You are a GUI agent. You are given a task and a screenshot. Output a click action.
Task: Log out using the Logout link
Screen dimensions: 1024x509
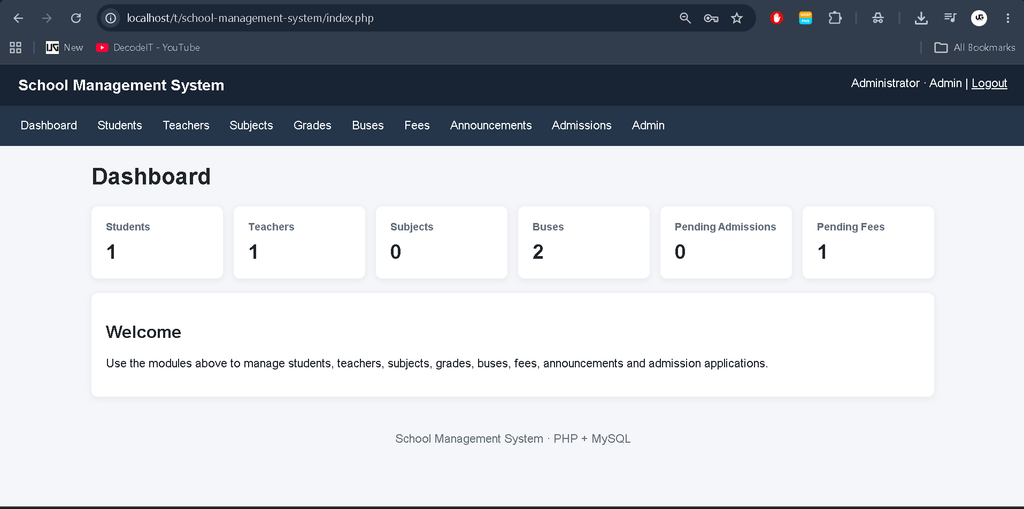[x=989, y=84]
